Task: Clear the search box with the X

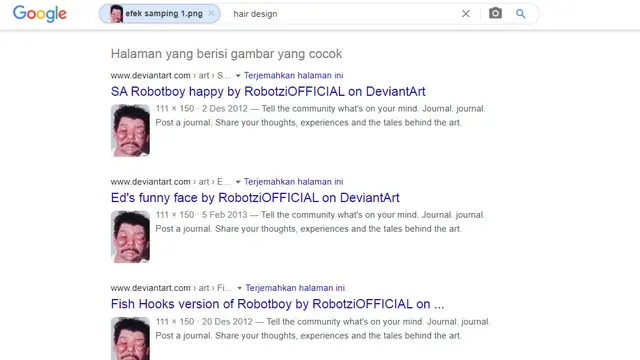Action: click(466, 14)
